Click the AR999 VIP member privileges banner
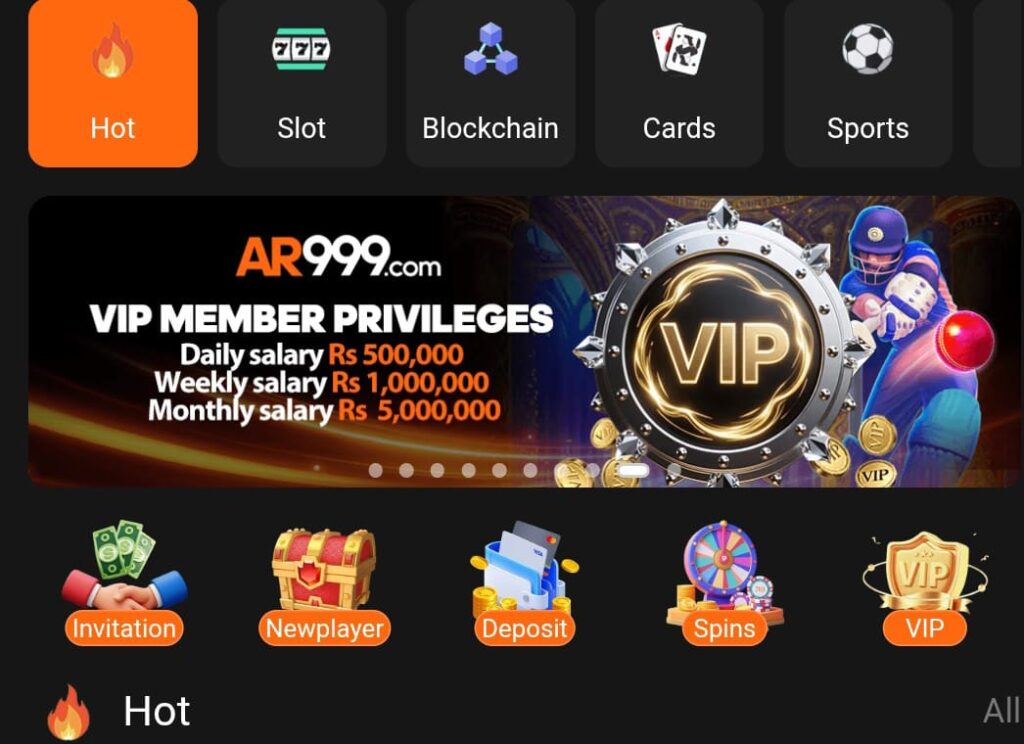 (524, 342)
